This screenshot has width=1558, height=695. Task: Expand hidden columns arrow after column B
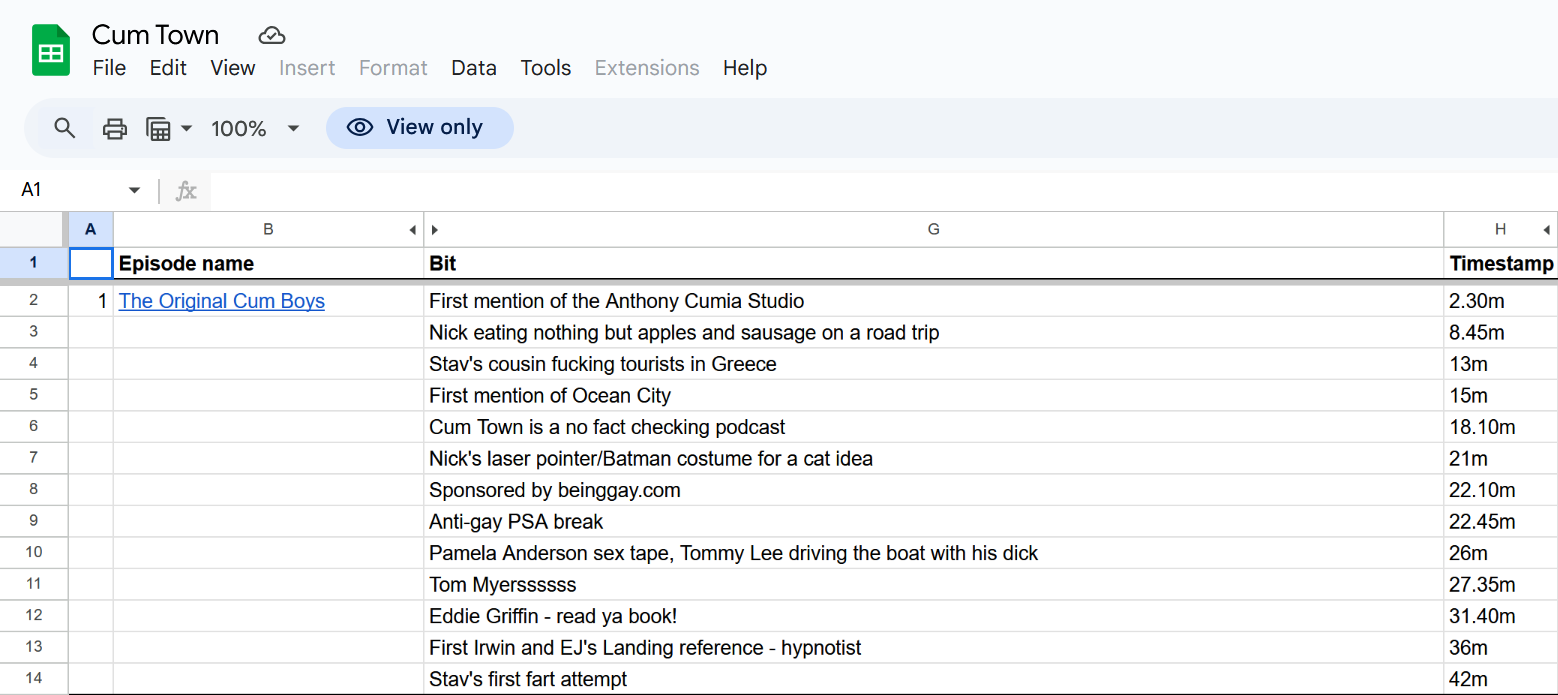tap(413, 230)
